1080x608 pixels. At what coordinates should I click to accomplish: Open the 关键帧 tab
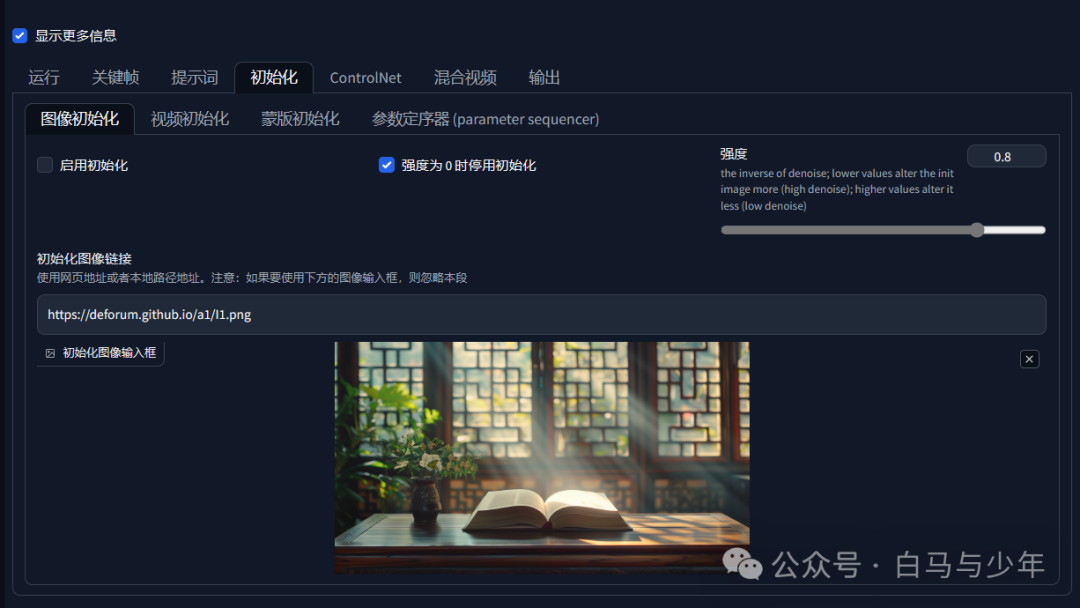(114, 77)
